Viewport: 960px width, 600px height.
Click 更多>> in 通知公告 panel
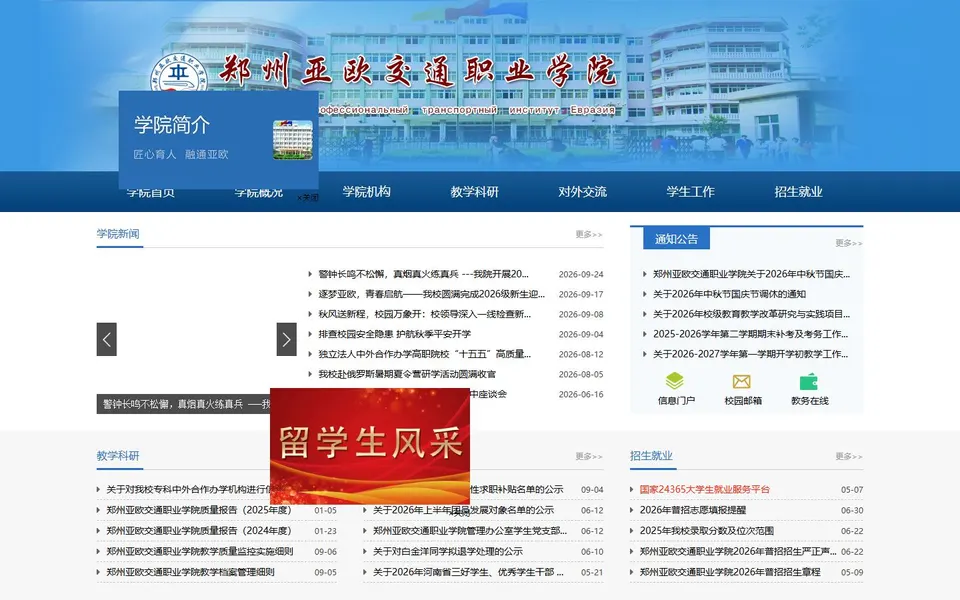849,243
